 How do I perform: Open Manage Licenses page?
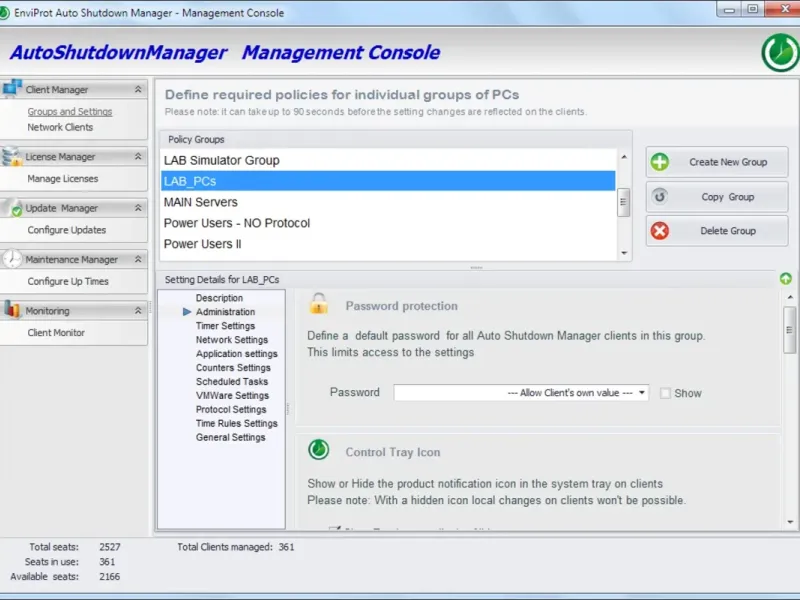63,179
